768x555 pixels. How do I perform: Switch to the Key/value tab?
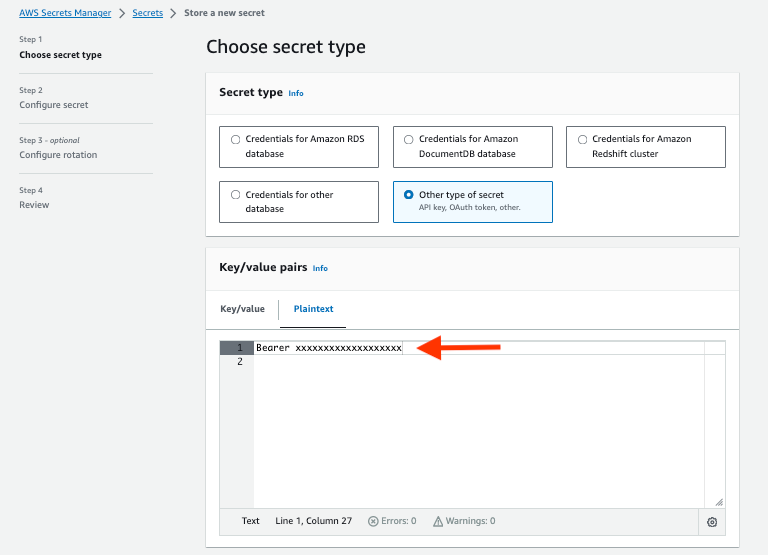pyautogui.click(x=242, y=309)
